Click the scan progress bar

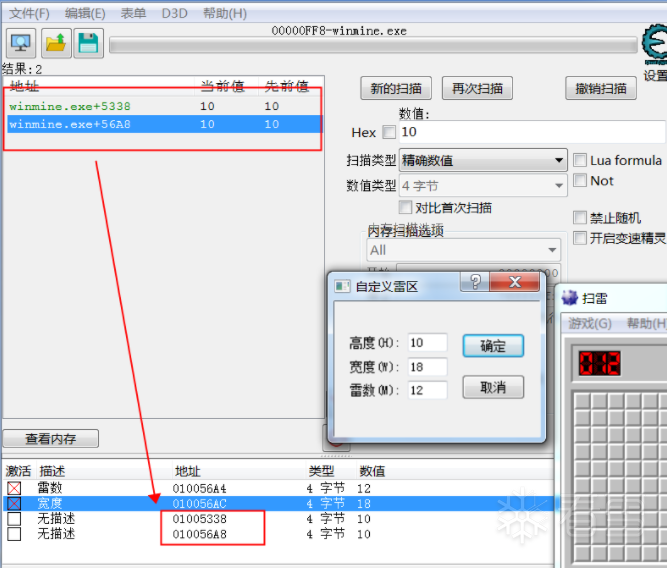(x=373, y=45)
